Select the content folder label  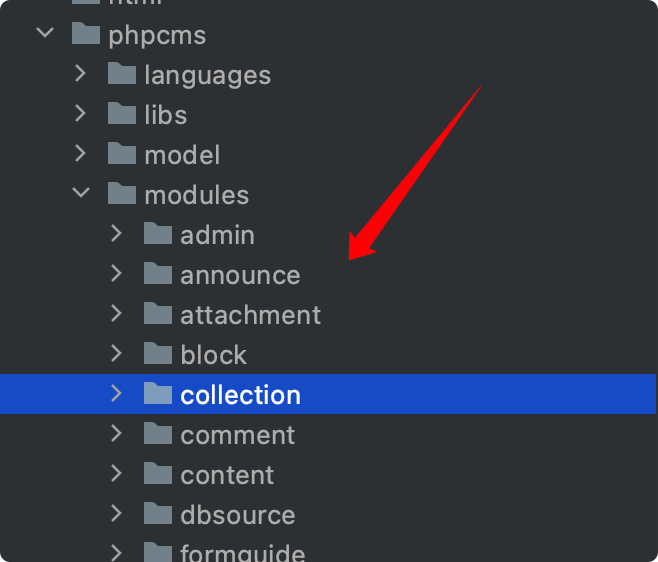(x=227, y=475)
